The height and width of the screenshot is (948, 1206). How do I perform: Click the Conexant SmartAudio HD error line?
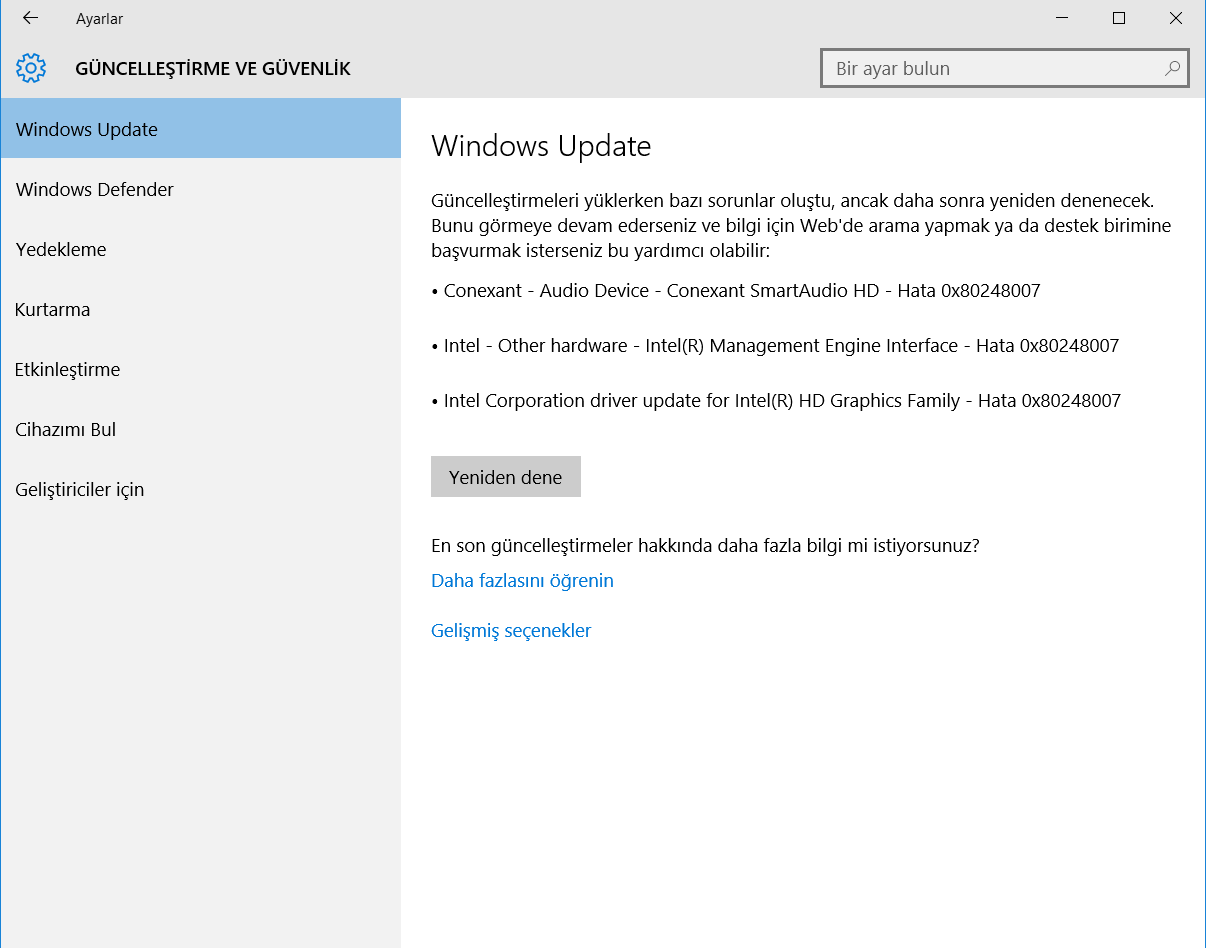(x=736, y=291)
